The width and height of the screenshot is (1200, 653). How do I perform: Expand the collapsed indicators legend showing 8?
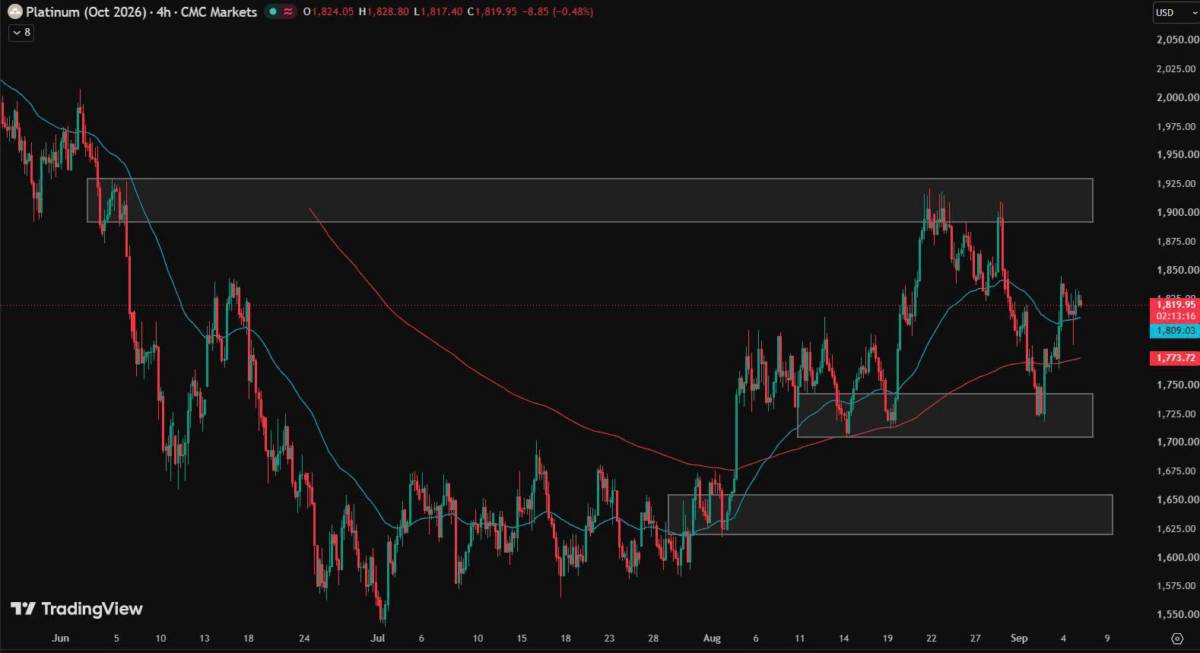coord(21,32)
